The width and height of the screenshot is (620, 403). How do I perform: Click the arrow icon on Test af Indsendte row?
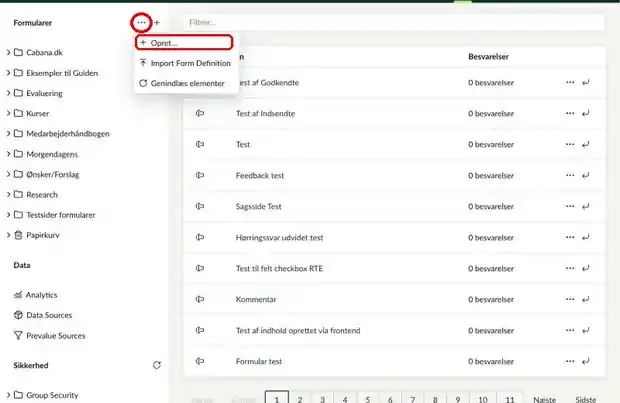tap(586, 113)
